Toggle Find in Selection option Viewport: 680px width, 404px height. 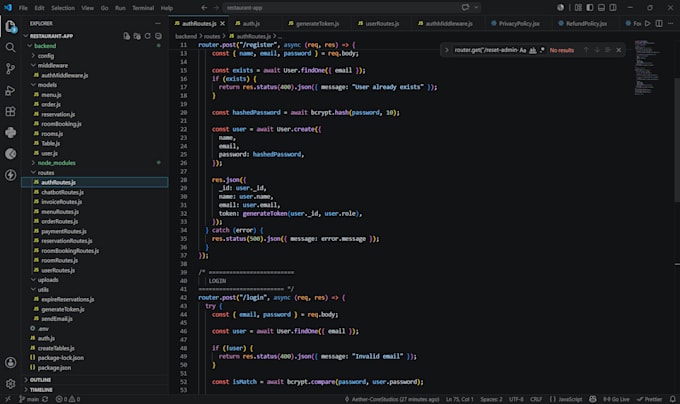pos(608,50)
